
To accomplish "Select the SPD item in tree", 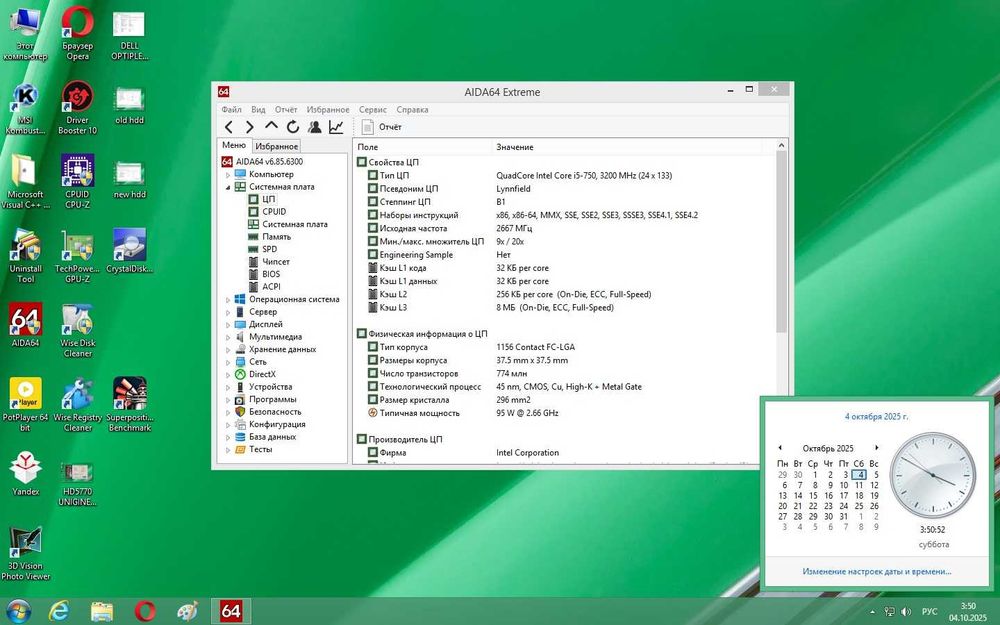I will pos(269,249).
